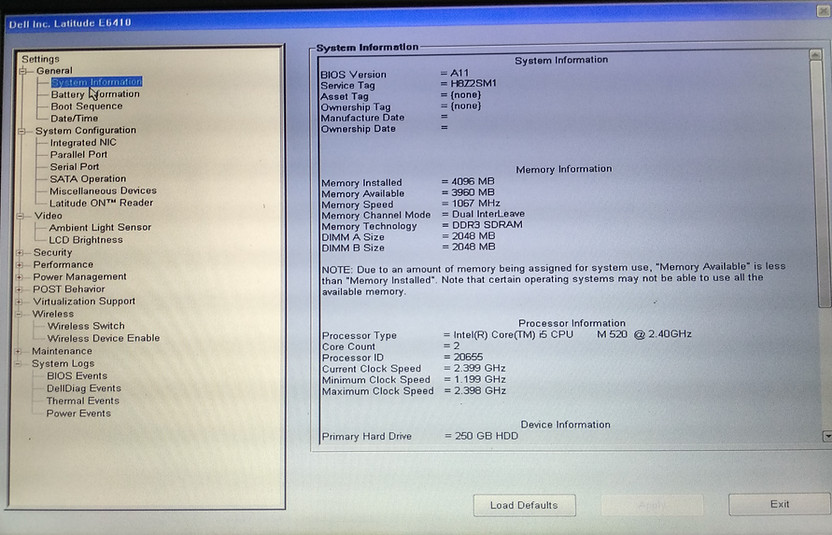Click the Current Clock Speed 2.399 GHz

click(480, 368)
